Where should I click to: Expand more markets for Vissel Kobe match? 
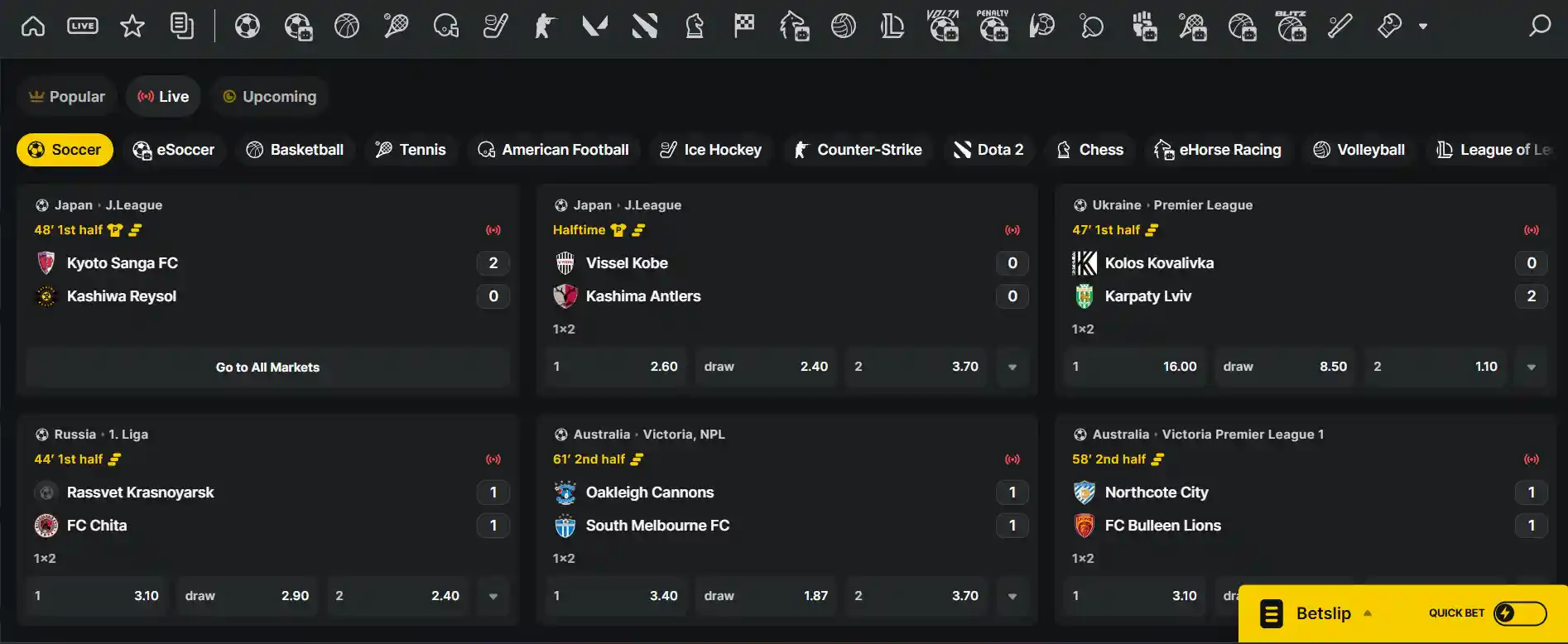pos(1012,367)
